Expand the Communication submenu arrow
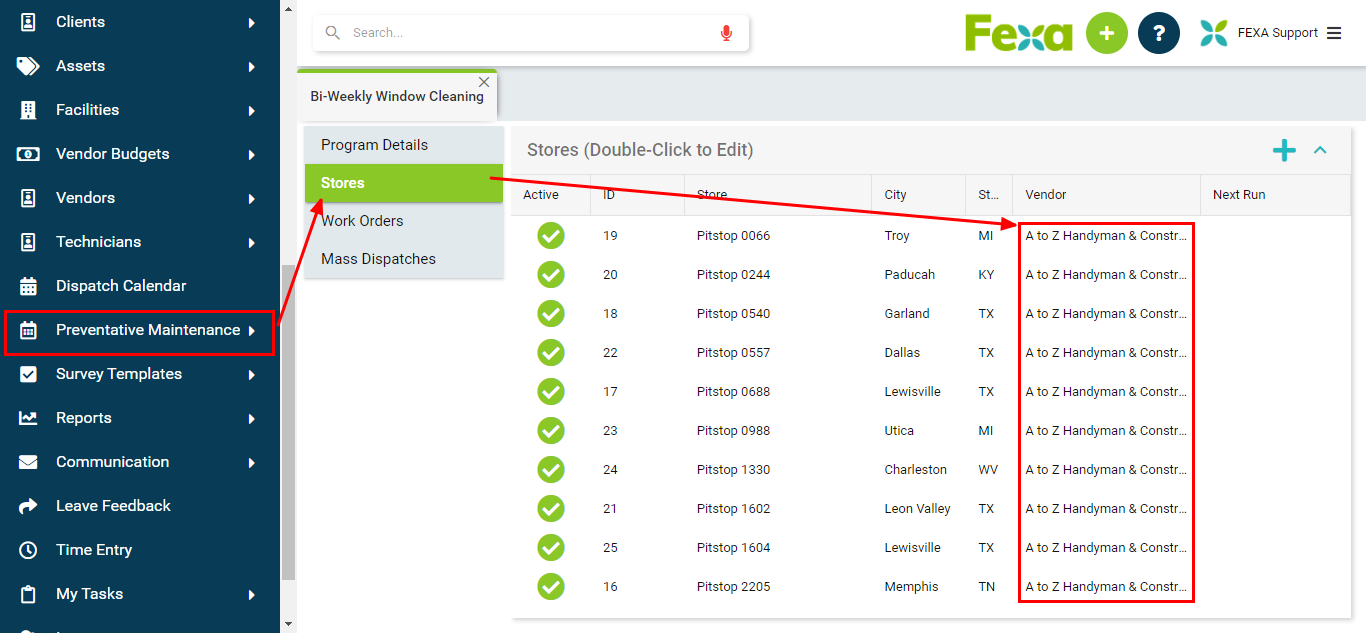Image resolution: width=1366 pixels, height=633 pixels. pyautogui.click(x=252, y=462)
